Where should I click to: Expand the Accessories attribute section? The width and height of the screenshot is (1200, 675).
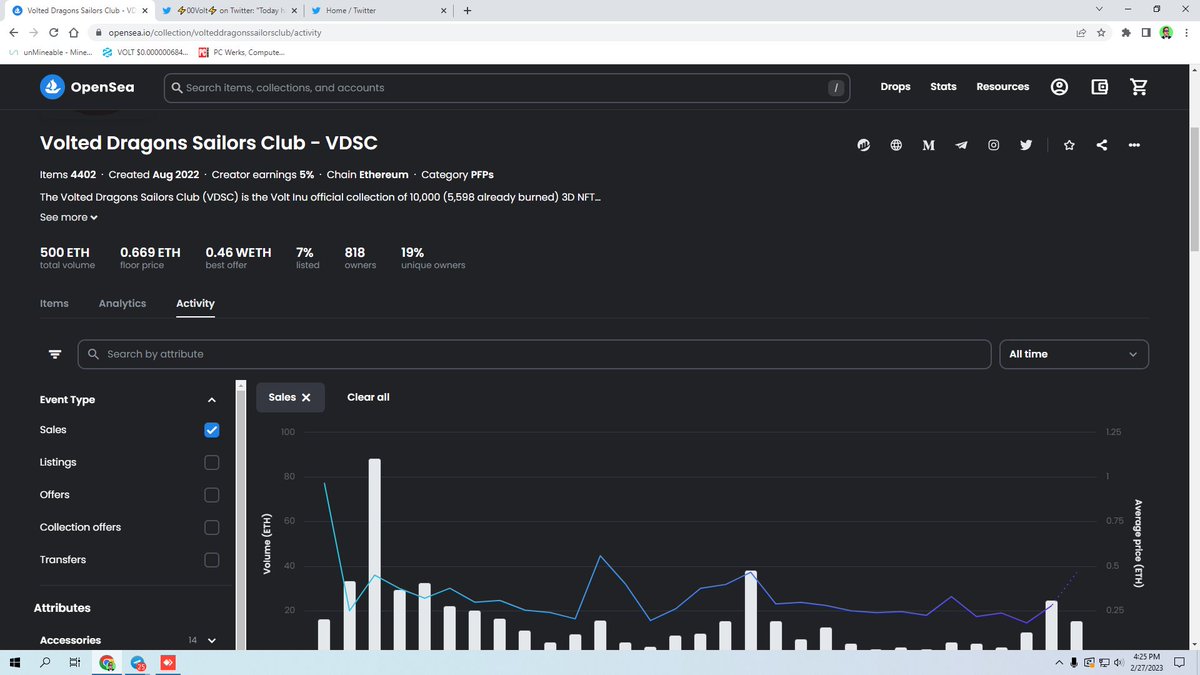(x=211, y=640)
